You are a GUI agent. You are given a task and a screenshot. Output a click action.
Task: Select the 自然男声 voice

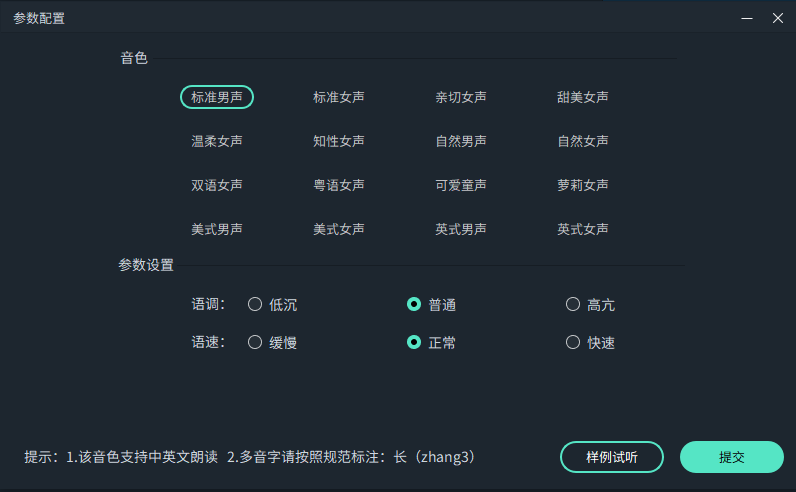tap(460, 141)
